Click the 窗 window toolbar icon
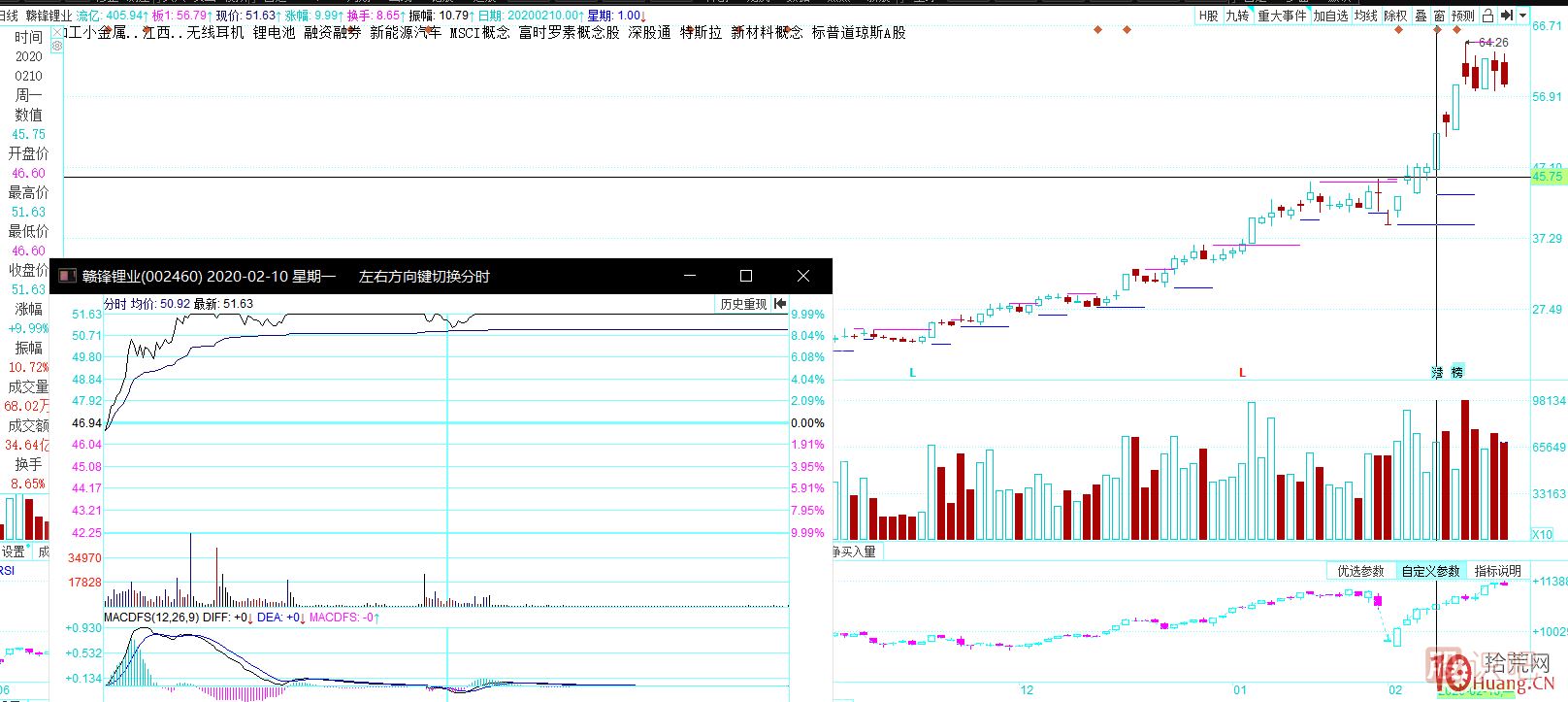This screenshot has height=702, width=1568. pos(1439,16)
